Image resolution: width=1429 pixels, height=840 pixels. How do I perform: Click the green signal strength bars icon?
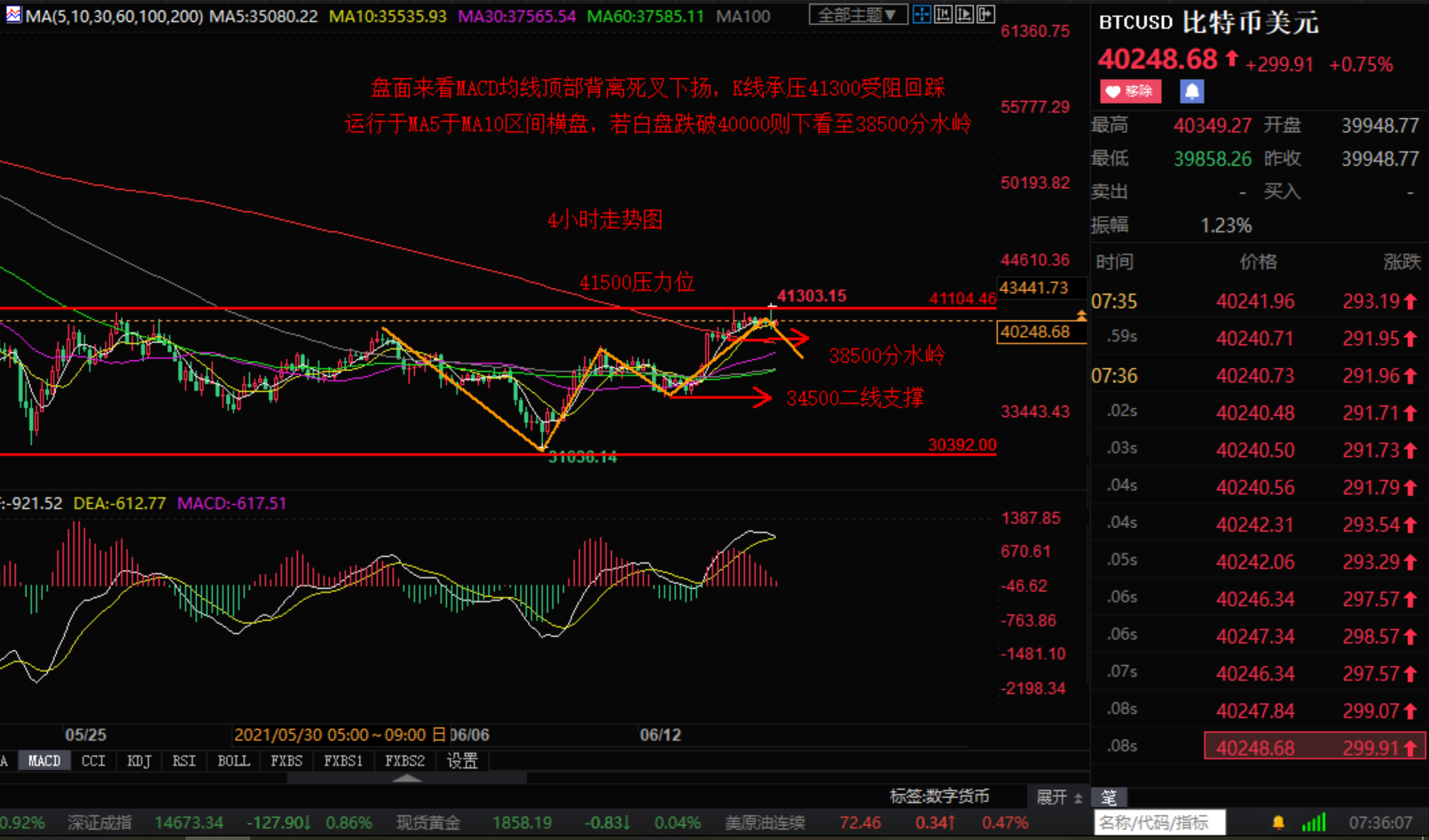click(x=1314, y=823)
